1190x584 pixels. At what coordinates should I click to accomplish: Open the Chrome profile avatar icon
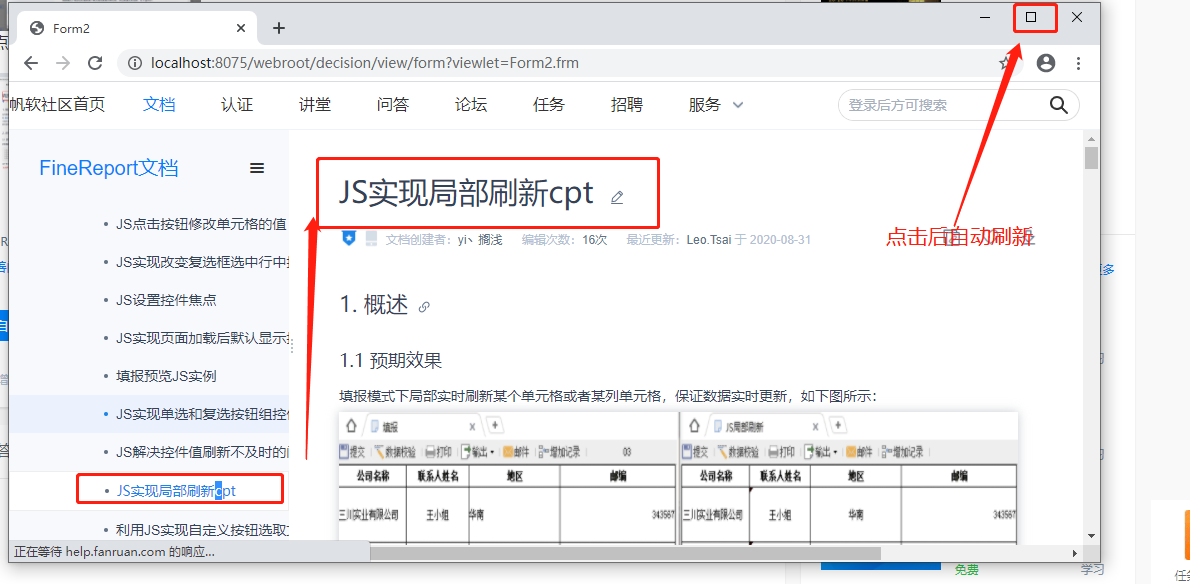tap(1046, 63)
